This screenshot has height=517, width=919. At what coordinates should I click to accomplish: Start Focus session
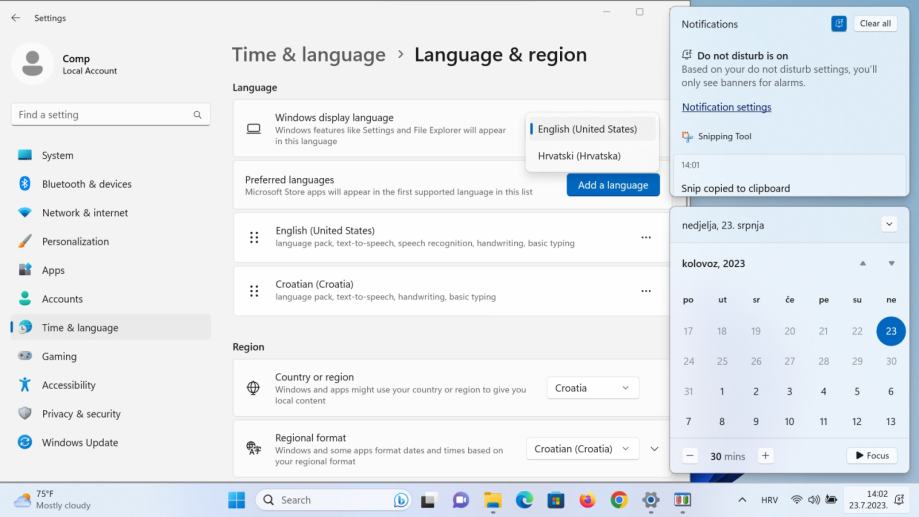(872, 455)
